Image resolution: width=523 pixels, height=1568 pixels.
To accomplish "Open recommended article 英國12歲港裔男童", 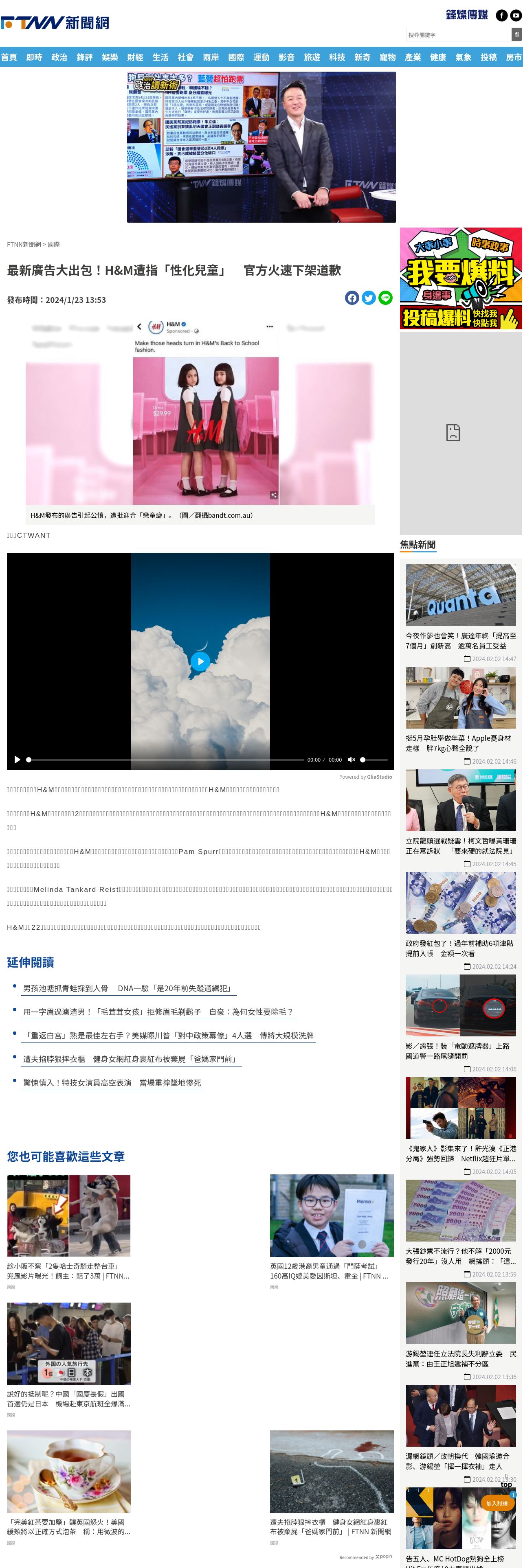I will coord(332,1271).
